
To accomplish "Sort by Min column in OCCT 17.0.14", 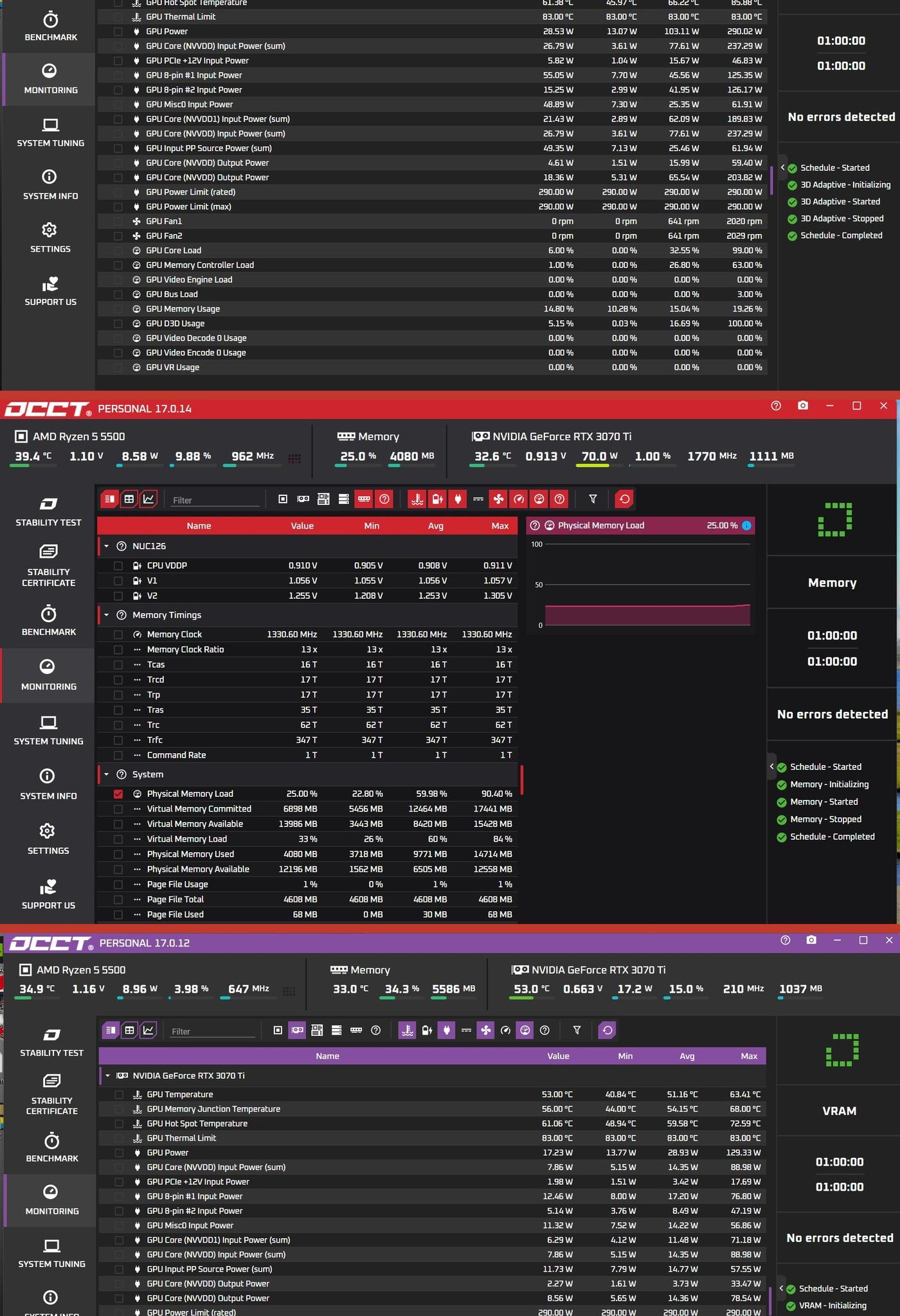I will [372, 526].
